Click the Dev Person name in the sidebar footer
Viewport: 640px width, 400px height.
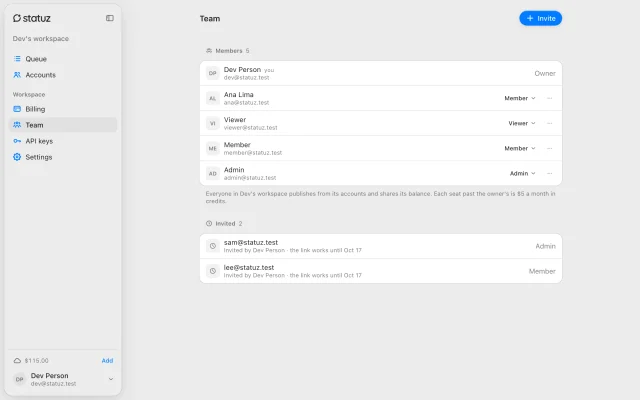coord(49,376)
